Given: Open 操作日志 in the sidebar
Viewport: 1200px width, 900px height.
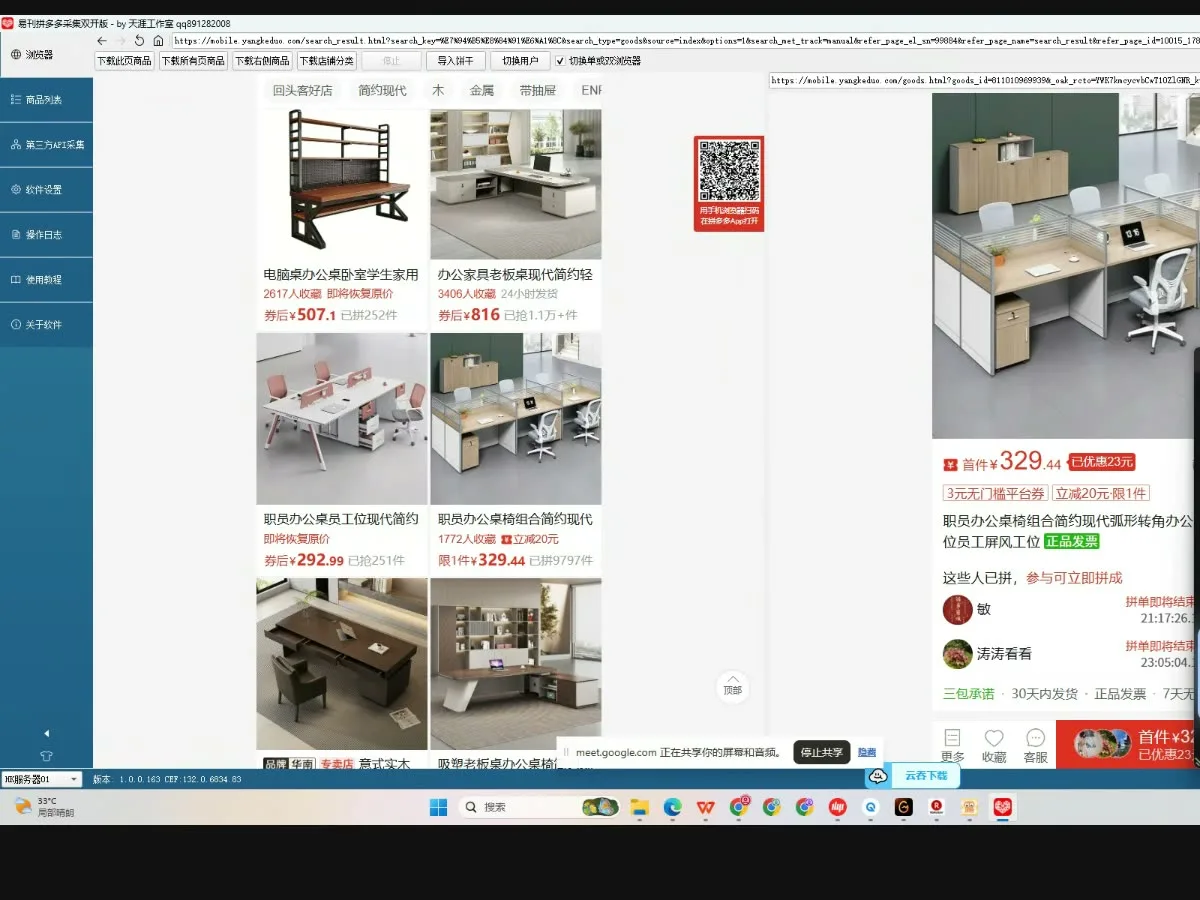Looking at the screenshot, I should coord(46,235).
